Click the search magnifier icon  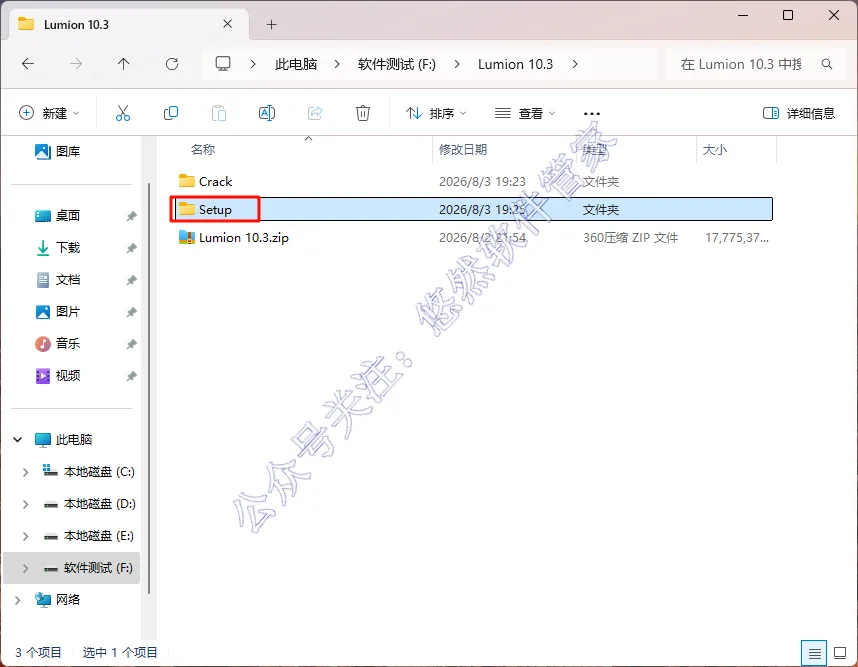(x=827, y=64)
